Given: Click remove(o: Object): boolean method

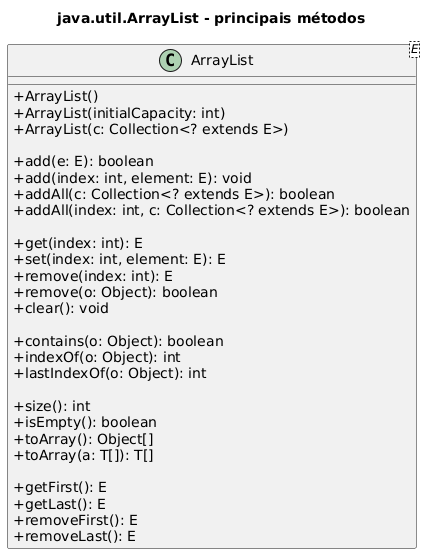Looking at the screenshot, I should coord(115,292).
